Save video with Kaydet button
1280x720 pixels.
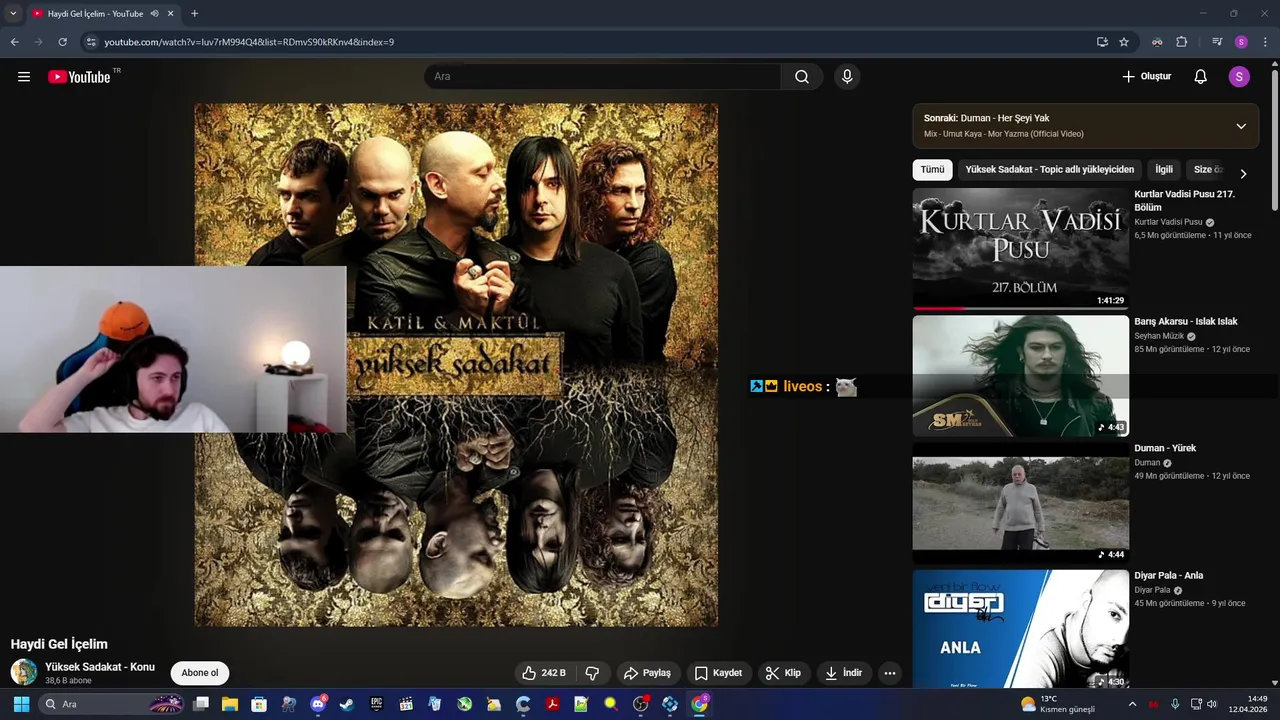pos(719,673)
